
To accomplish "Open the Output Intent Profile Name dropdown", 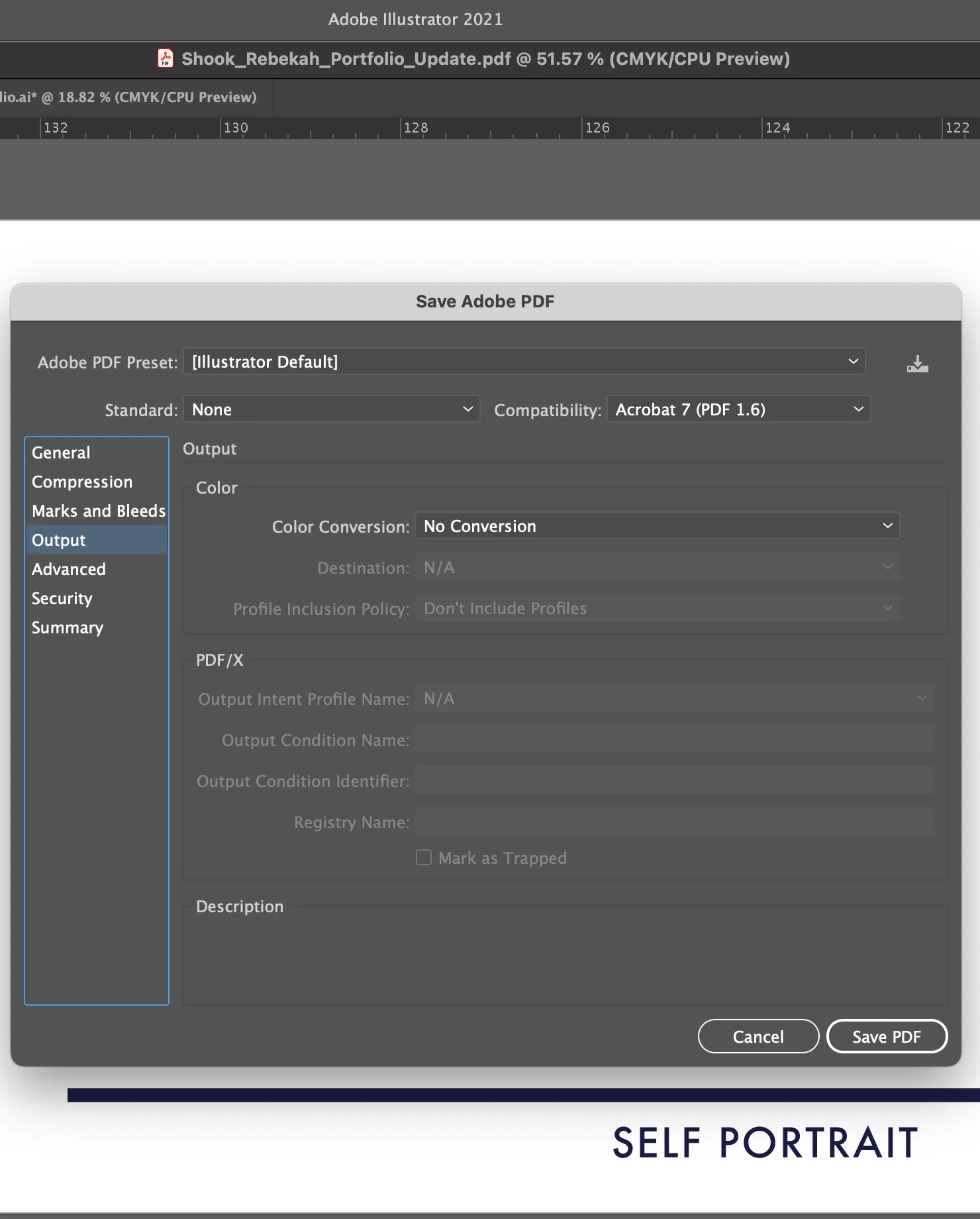I will 674,698.
